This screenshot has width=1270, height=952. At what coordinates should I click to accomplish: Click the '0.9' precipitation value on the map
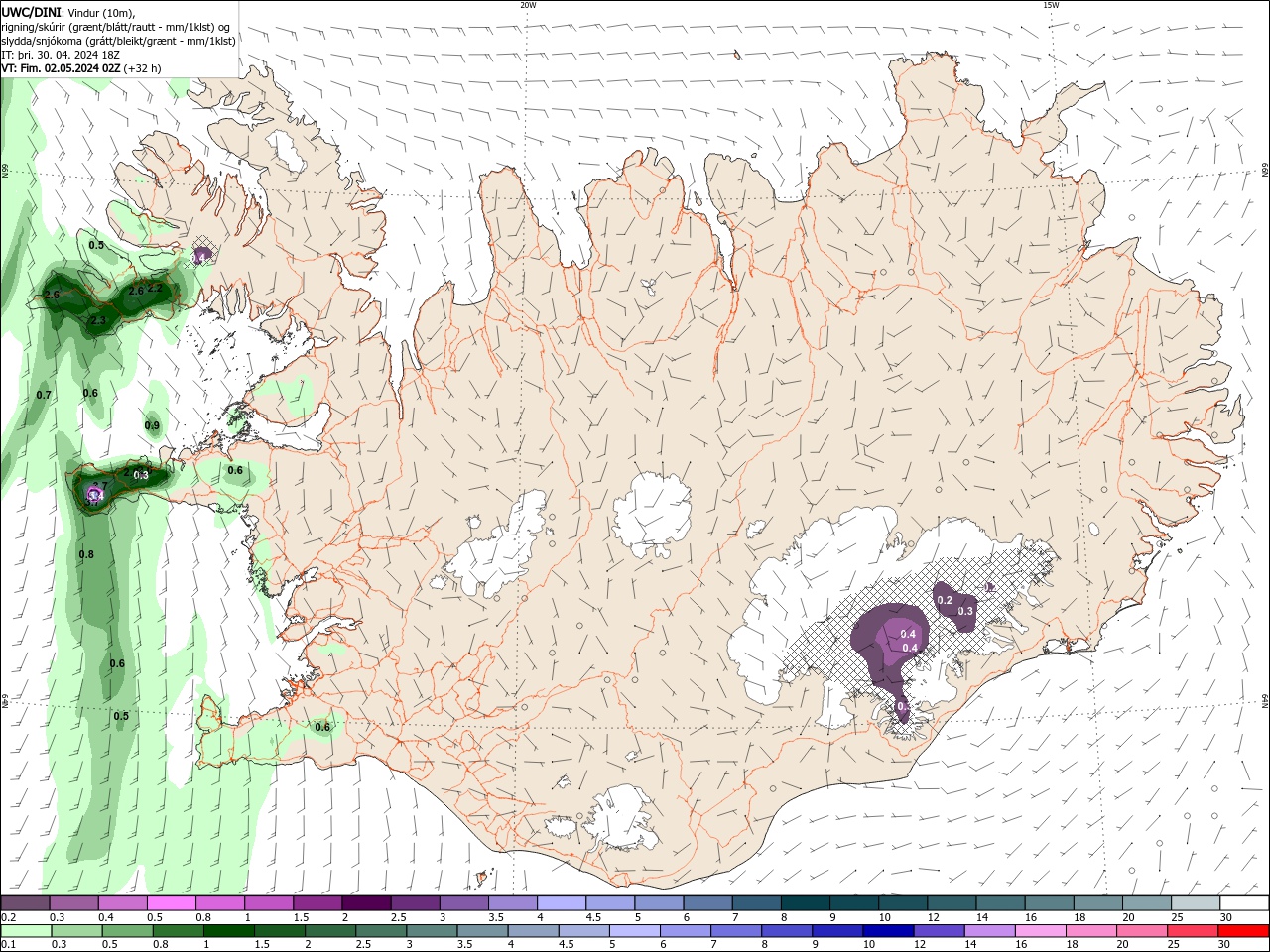pyautogui.click(x=152, y=426)
